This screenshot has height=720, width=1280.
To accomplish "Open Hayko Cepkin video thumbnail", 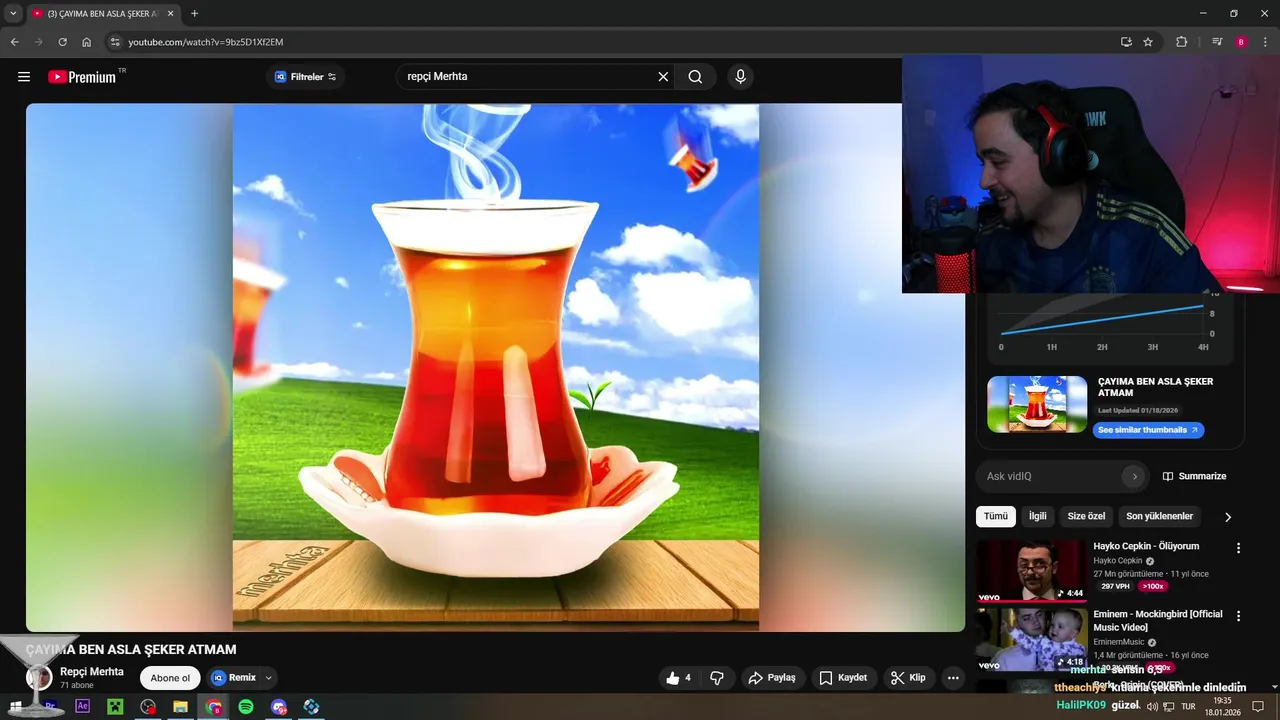I will pyautogui.click(x=1031, y=571).
